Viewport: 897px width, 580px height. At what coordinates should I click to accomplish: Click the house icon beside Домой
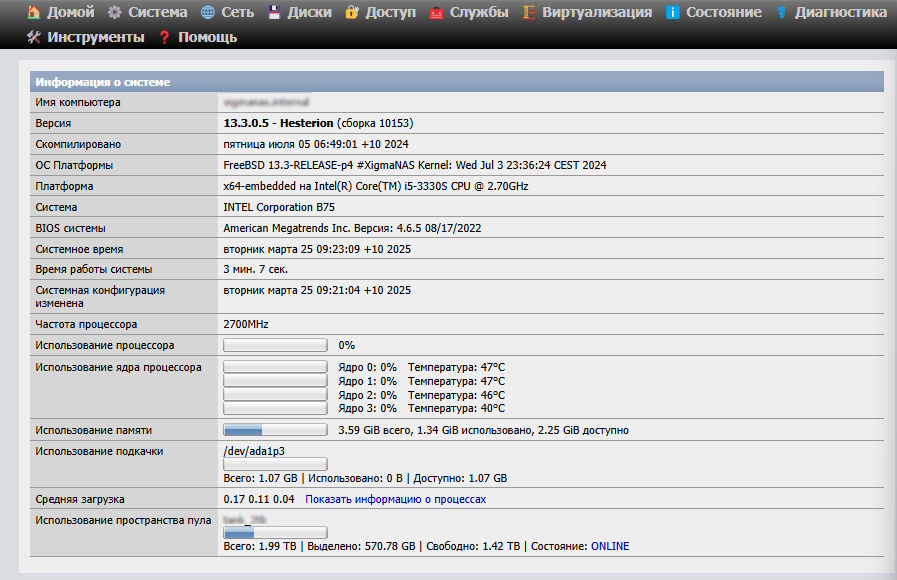[x=34, y=12]
